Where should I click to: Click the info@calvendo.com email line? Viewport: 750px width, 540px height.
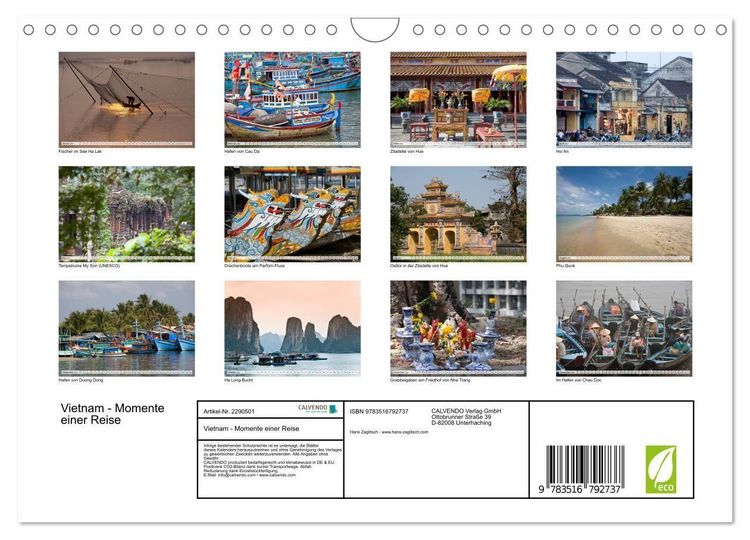pos(250,475)
